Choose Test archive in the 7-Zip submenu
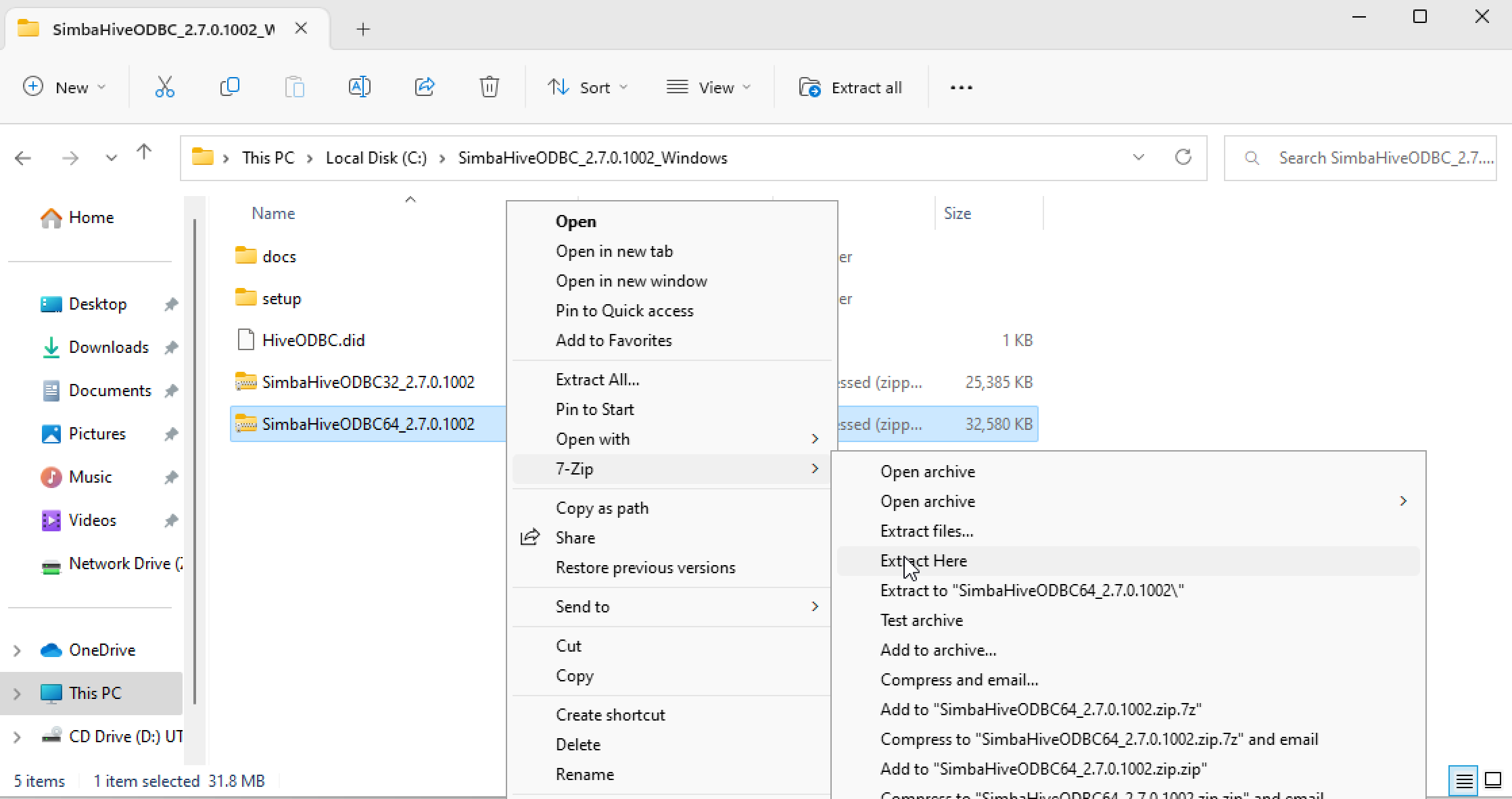The height and width of the screenshot is (799, 1512). click(1129, 621)
